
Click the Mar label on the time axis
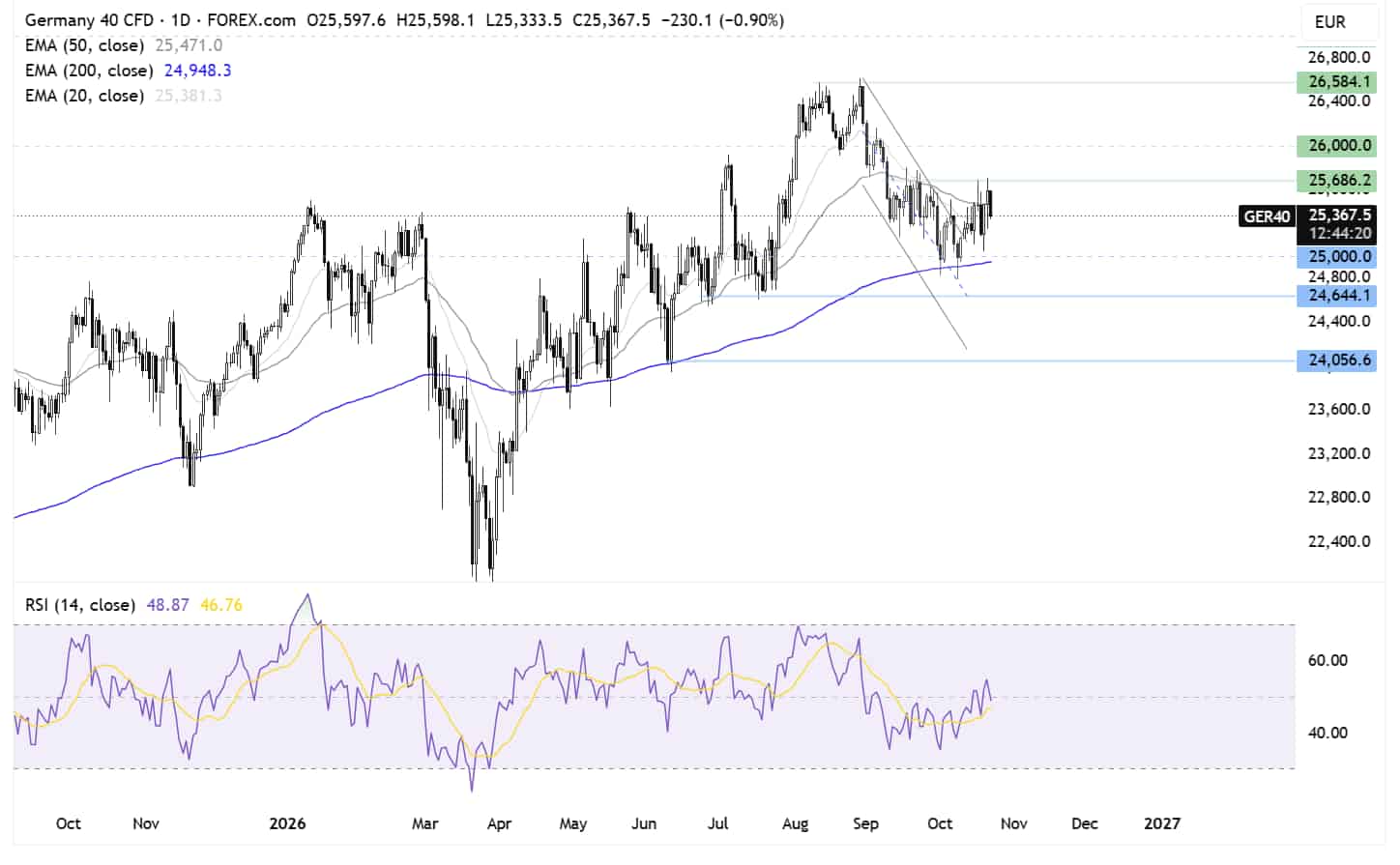click(424, 823)
